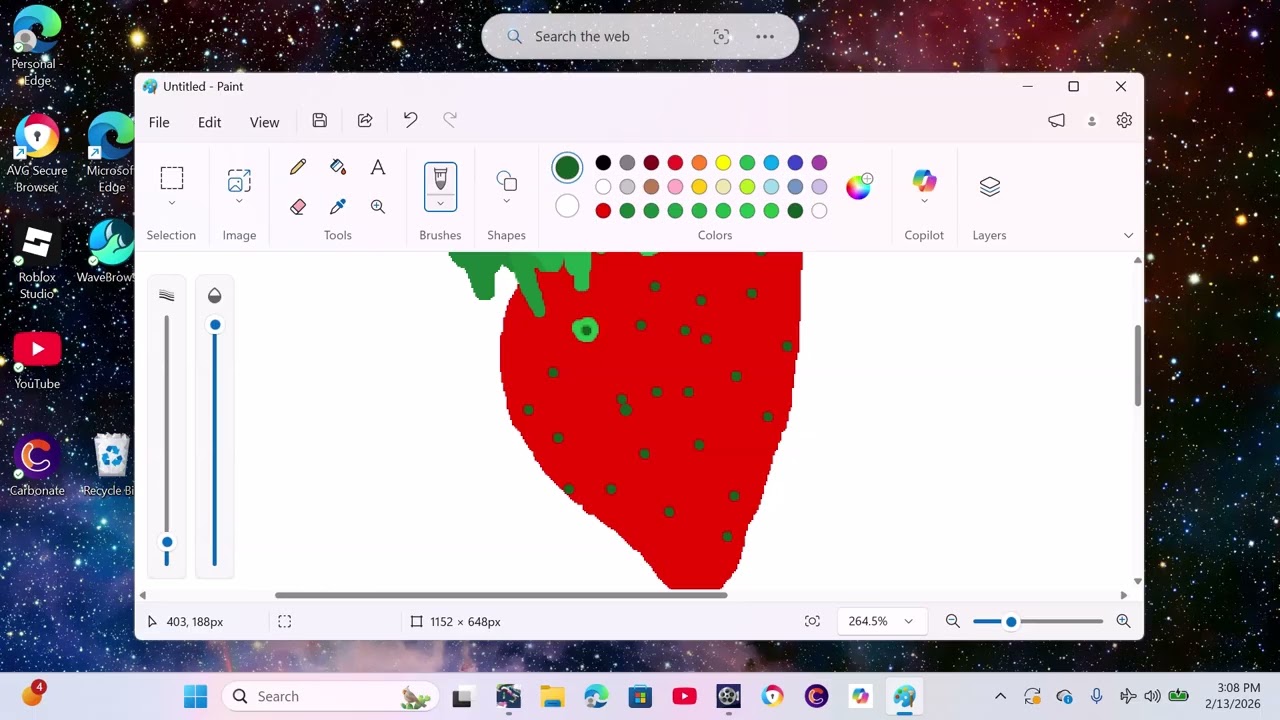
Task: Click the Brushes tool icon
Action: pos(440,179)
